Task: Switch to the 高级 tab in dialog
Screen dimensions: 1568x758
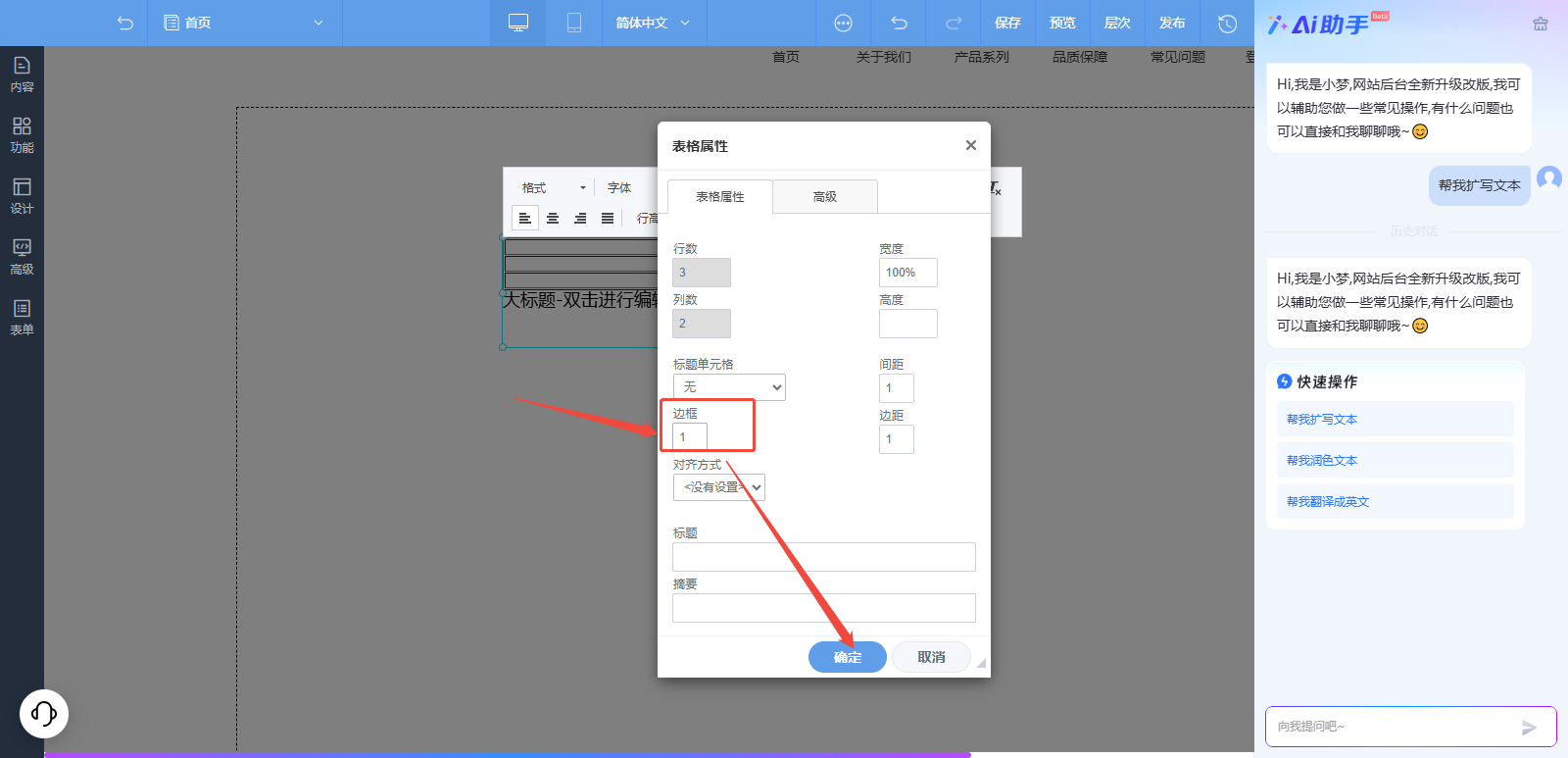Action: click(x=824, y=197)
